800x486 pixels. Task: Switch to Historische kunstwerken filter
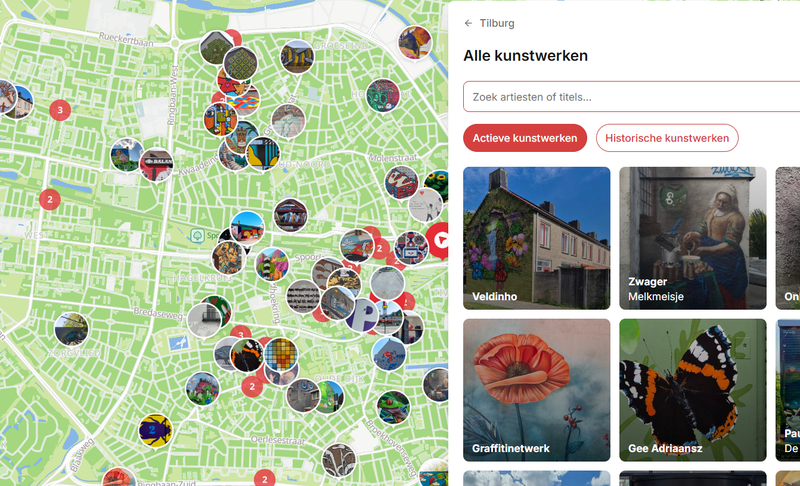tap(667, 138)
